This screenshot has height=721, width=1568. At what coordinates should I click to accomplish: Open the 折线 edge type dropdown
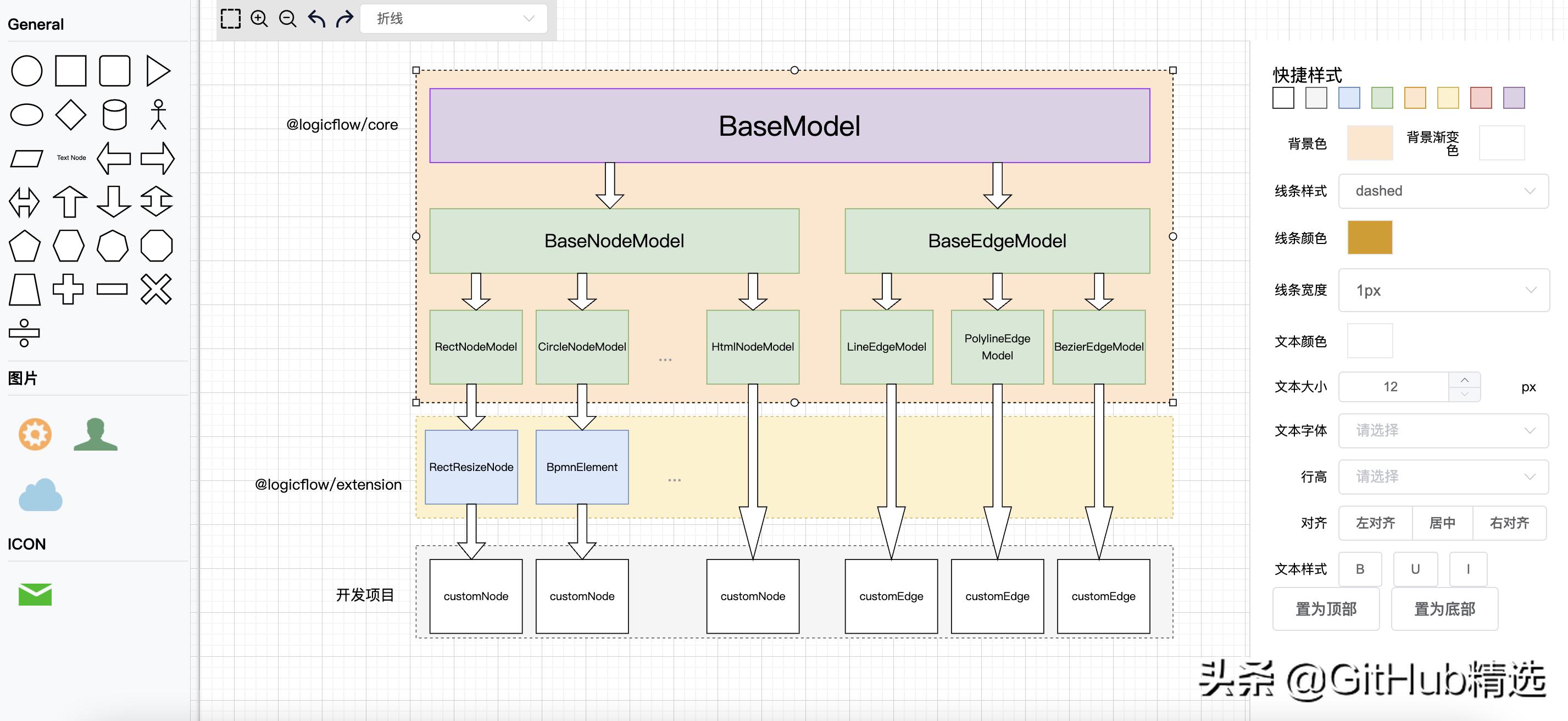tap(453, 19)
